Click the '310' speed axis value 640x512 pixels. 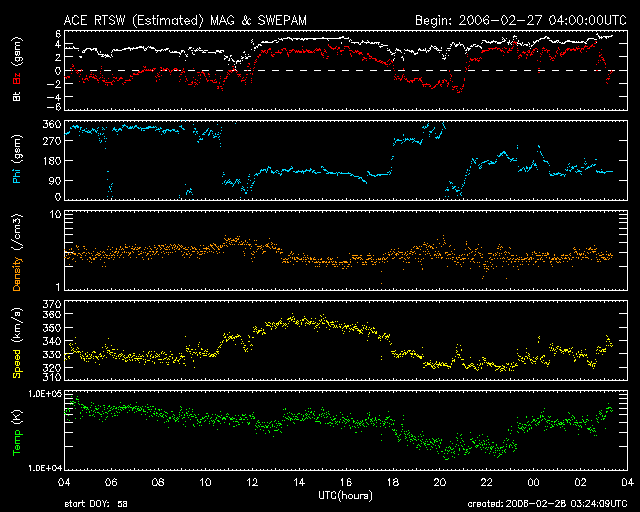[52, 376]
